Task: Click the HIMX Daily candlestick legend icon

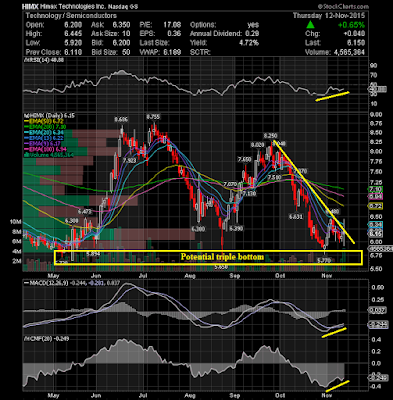Action: (25, 116)
